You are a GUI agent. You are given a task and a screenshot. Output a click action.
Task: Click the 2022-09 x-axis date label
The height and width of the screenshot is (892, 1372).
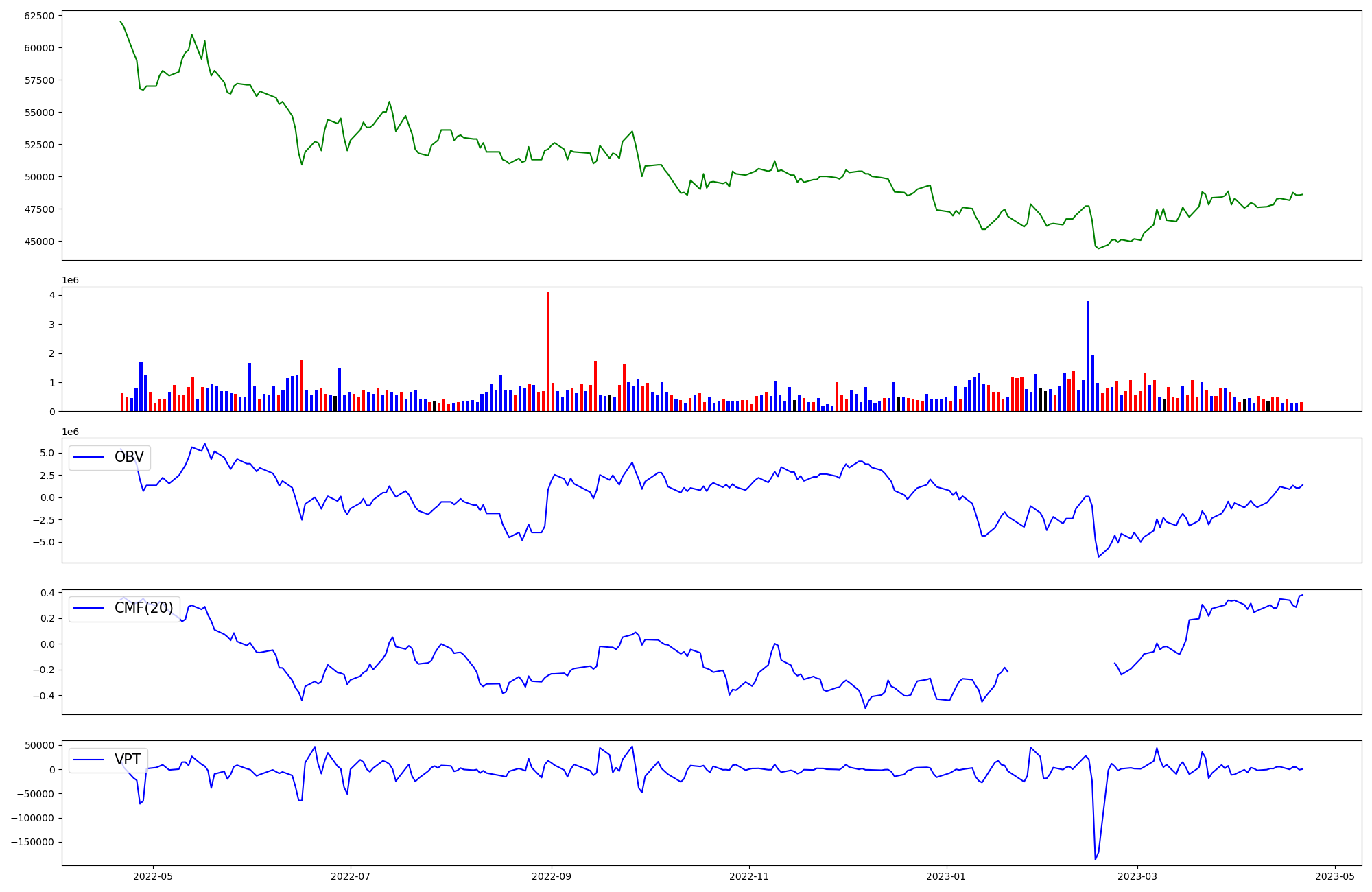[552, 876]
